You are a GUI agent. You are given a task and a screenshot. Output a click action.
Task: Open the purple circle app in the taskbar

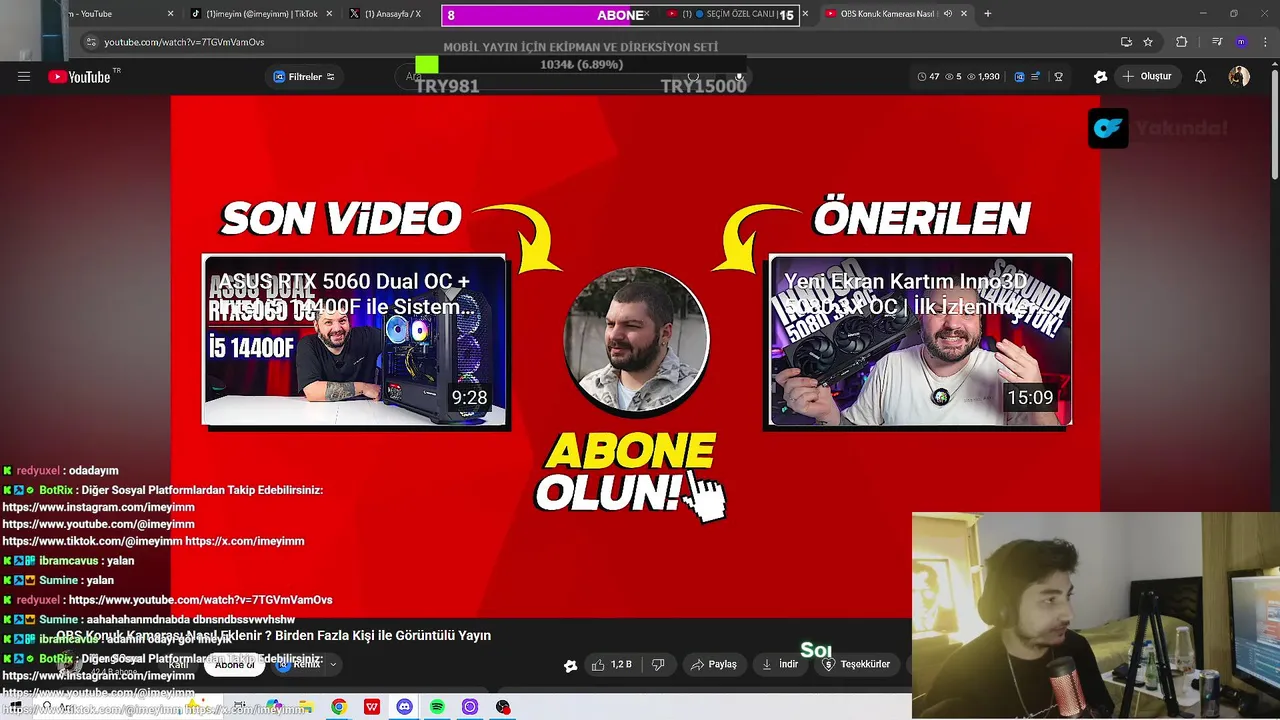[470, 707]
